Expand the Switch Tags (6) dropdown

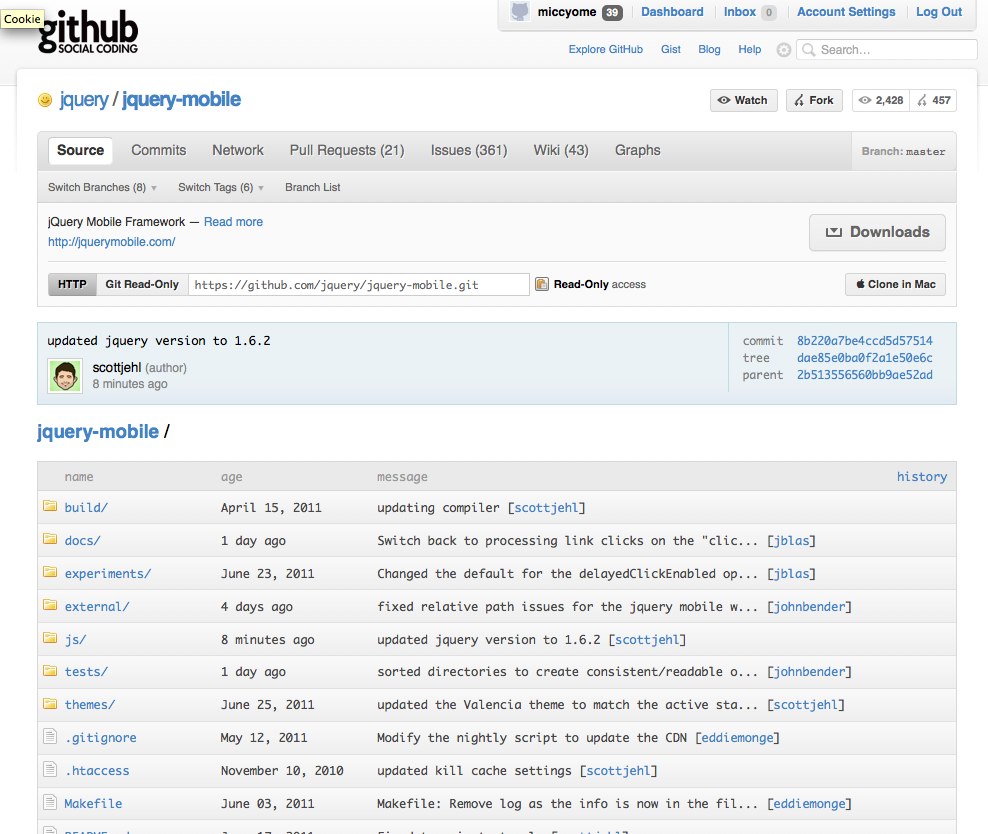click(x=221, y=187)
